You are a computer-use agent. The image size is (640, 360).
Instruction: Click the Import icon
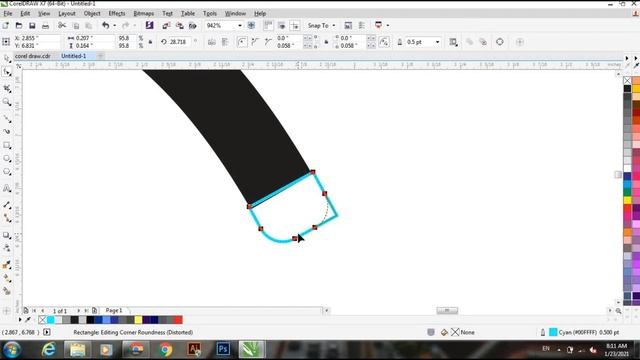click(166, 26)
